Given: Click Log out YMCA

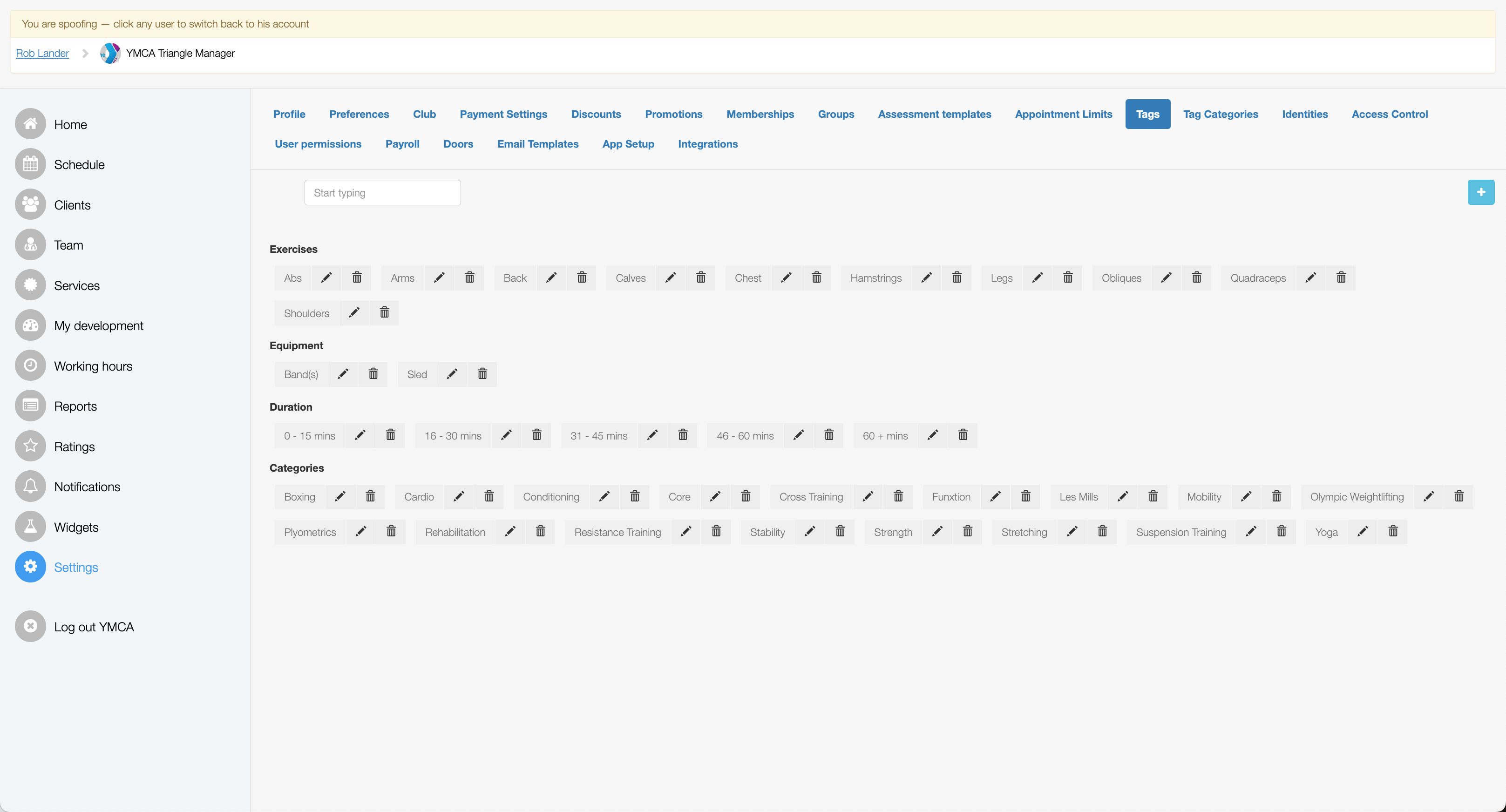Looking at the screenshot, I should coord(94,627).
